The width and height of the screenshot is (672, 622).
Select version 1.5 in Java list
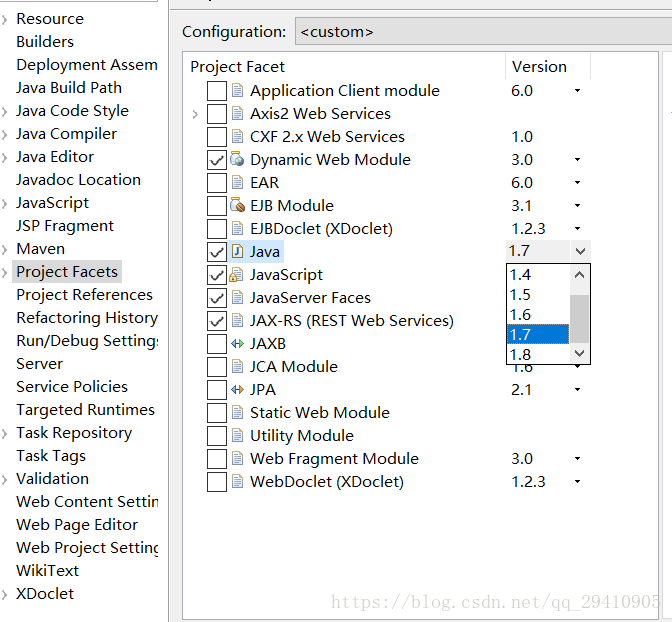[538, 294]
